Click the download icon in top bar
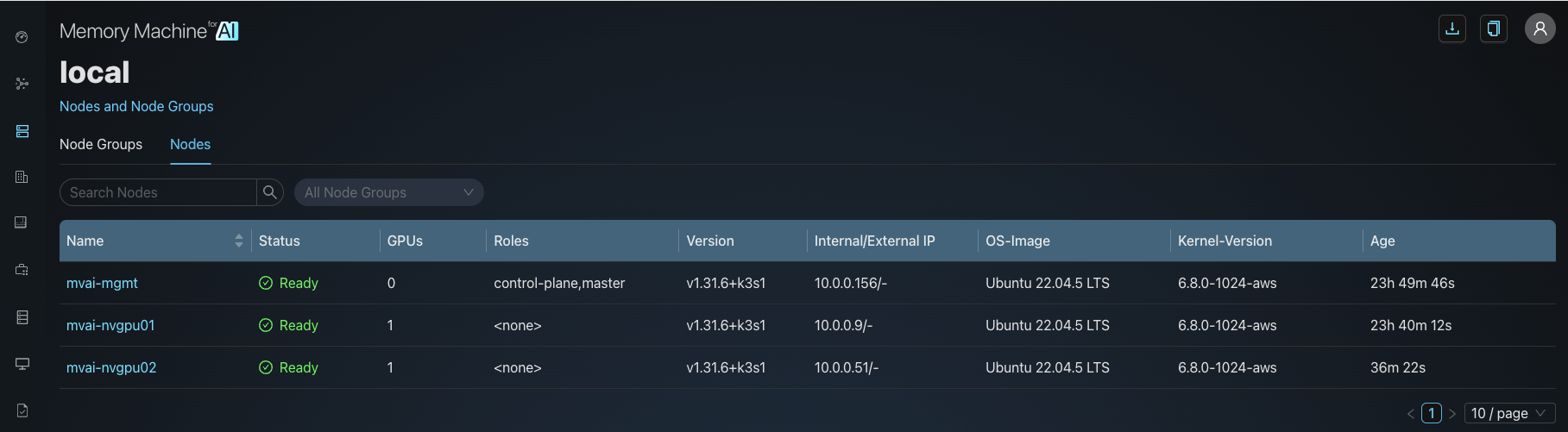 point(1452,28)
